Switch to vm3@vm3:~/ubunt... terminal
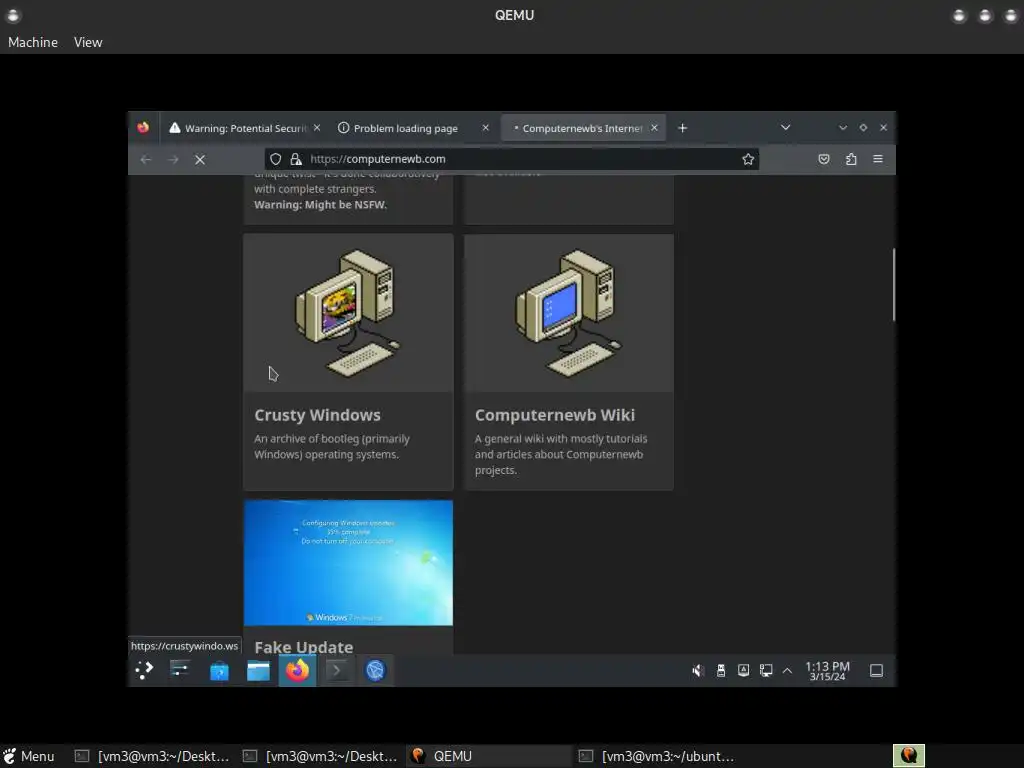The height and width of the screenshot is (768, 1024). tap(656, 756)
